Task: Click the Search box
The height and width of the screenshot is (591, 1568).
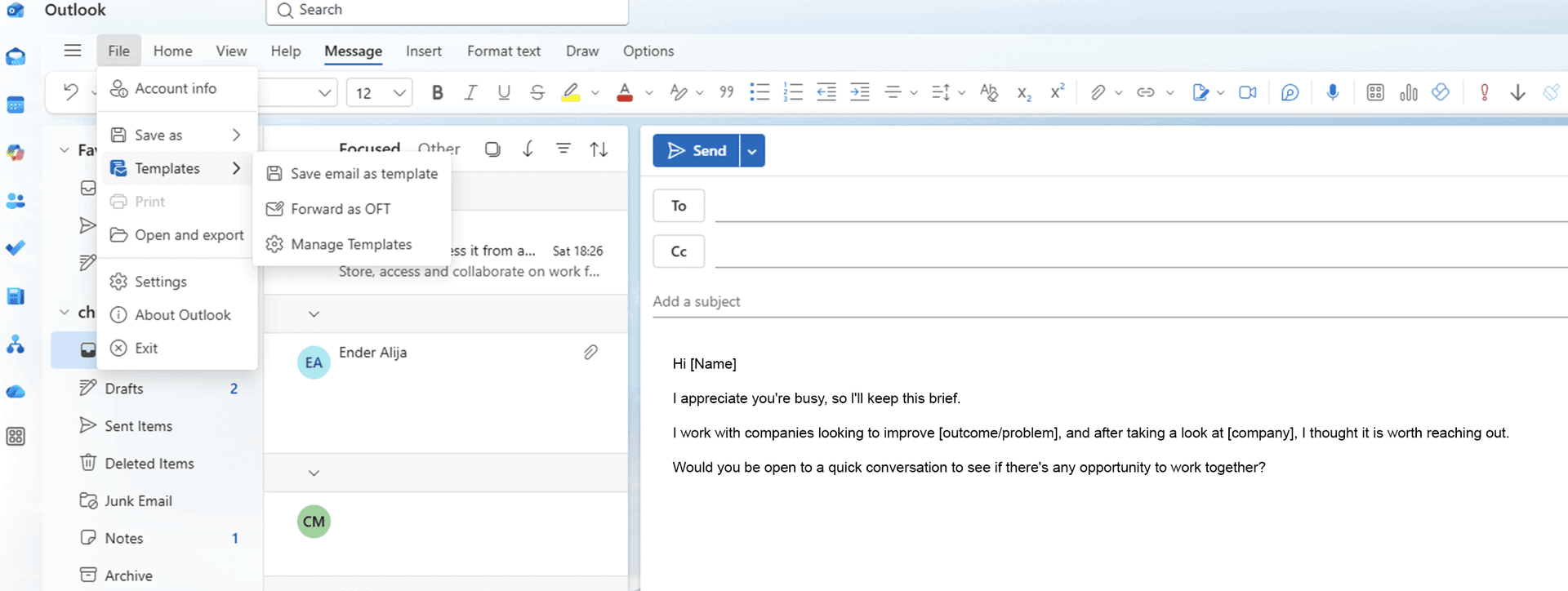Action: click(x=448, y=11)
